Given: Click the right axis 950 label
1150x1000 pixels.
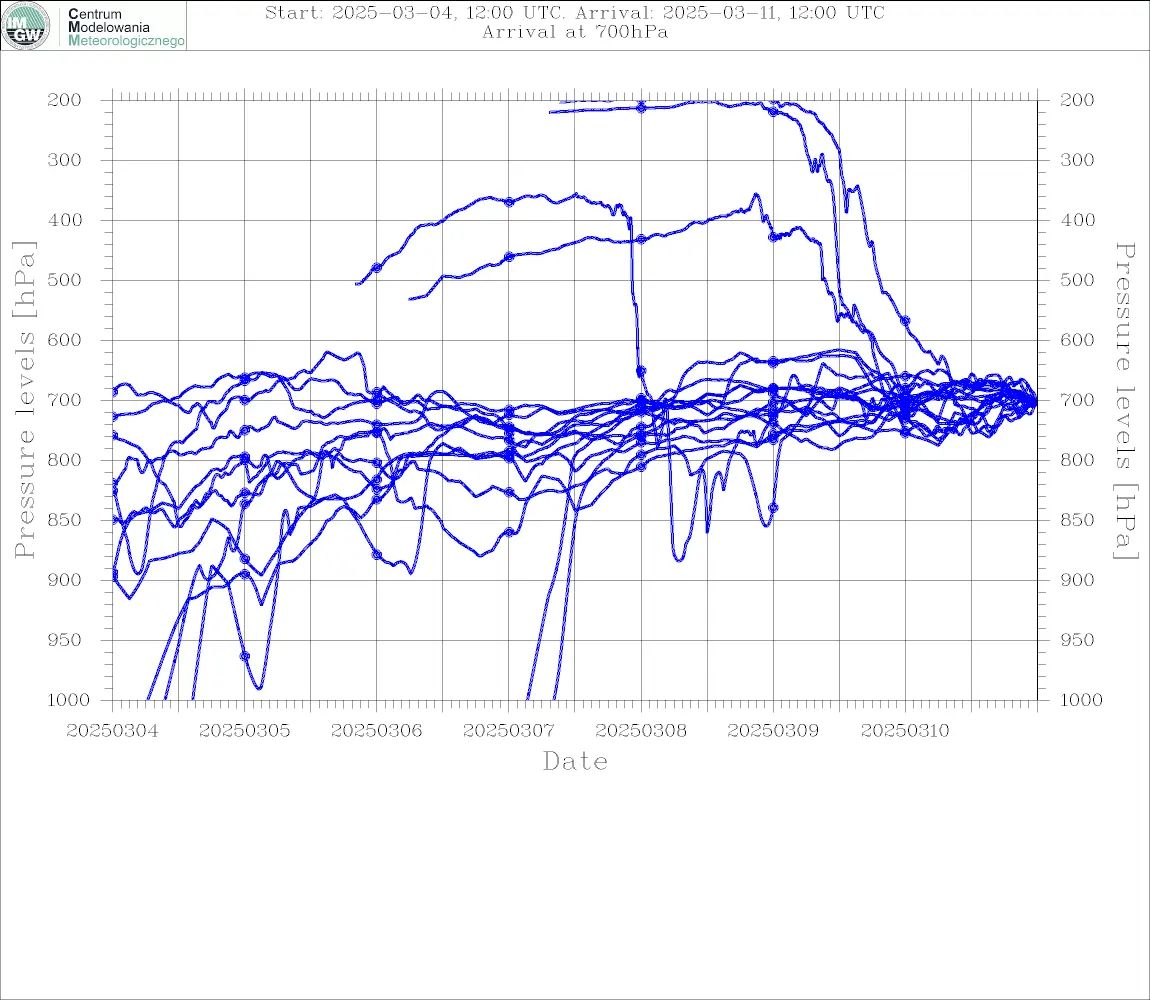Looking at the screenshot, I should click(x=1077, y=640).
